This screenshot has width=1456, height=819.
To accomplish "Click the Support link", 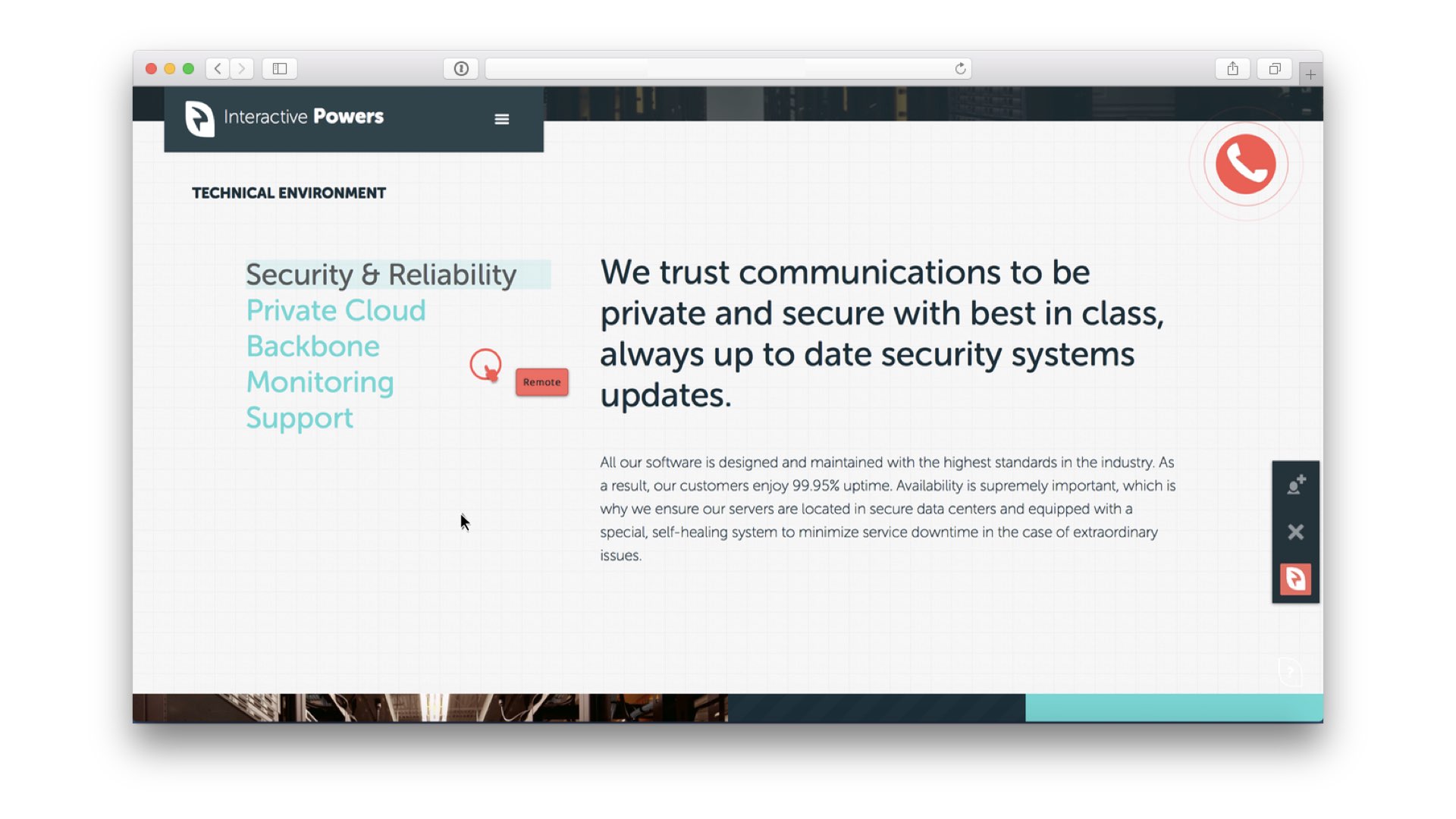I will (x=300, y=418).
